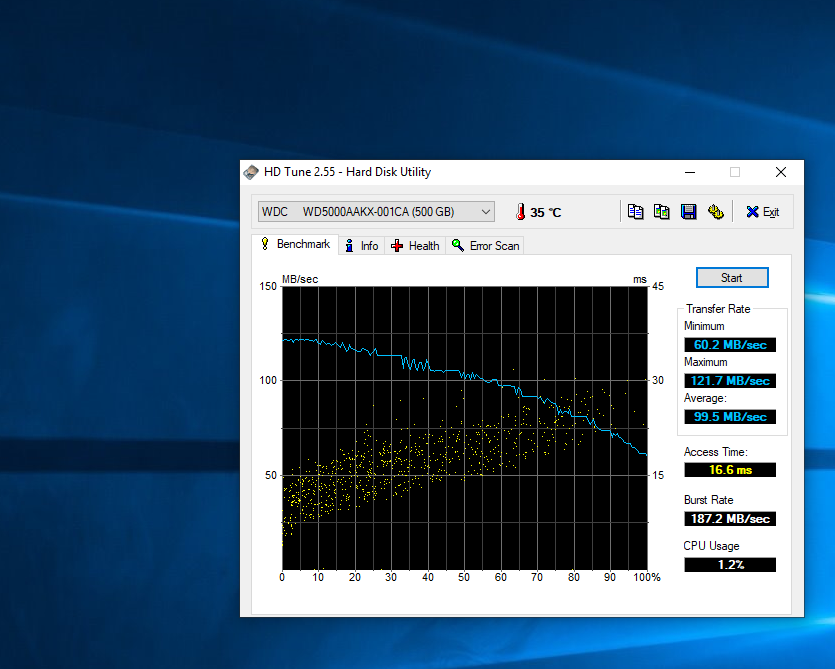Click the CPU Usage 1.2% readout
835x669 pixels.
pyautogui.click(x=730, y=565)
